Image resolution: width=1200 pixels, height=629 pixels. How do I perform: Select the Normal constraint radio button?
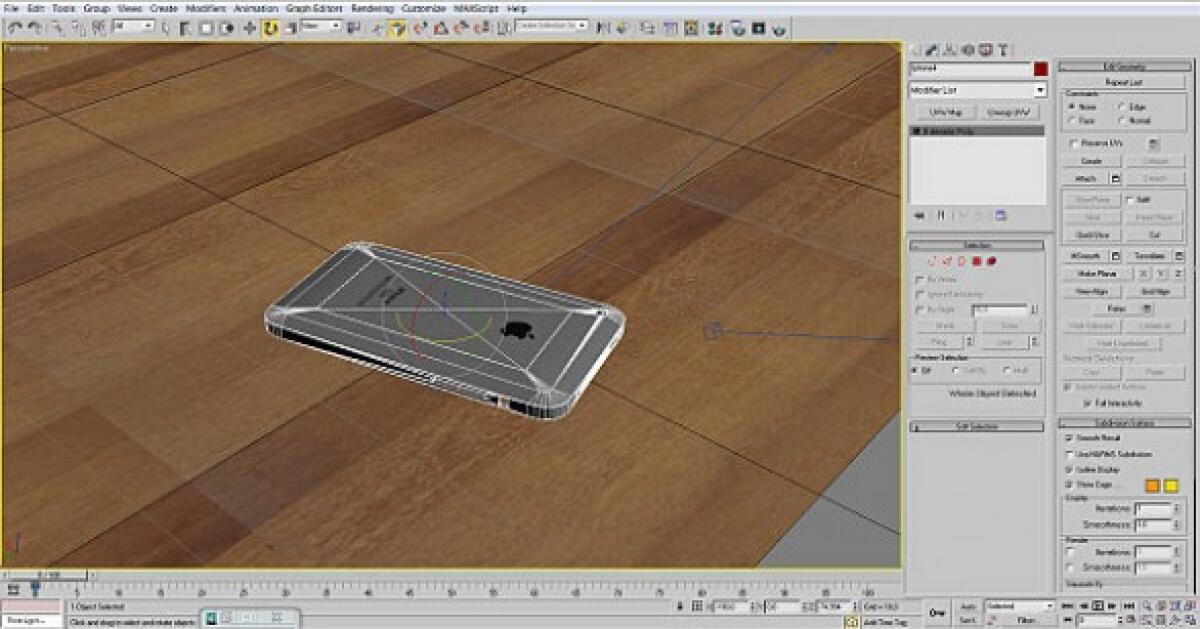coord(1121,120)
